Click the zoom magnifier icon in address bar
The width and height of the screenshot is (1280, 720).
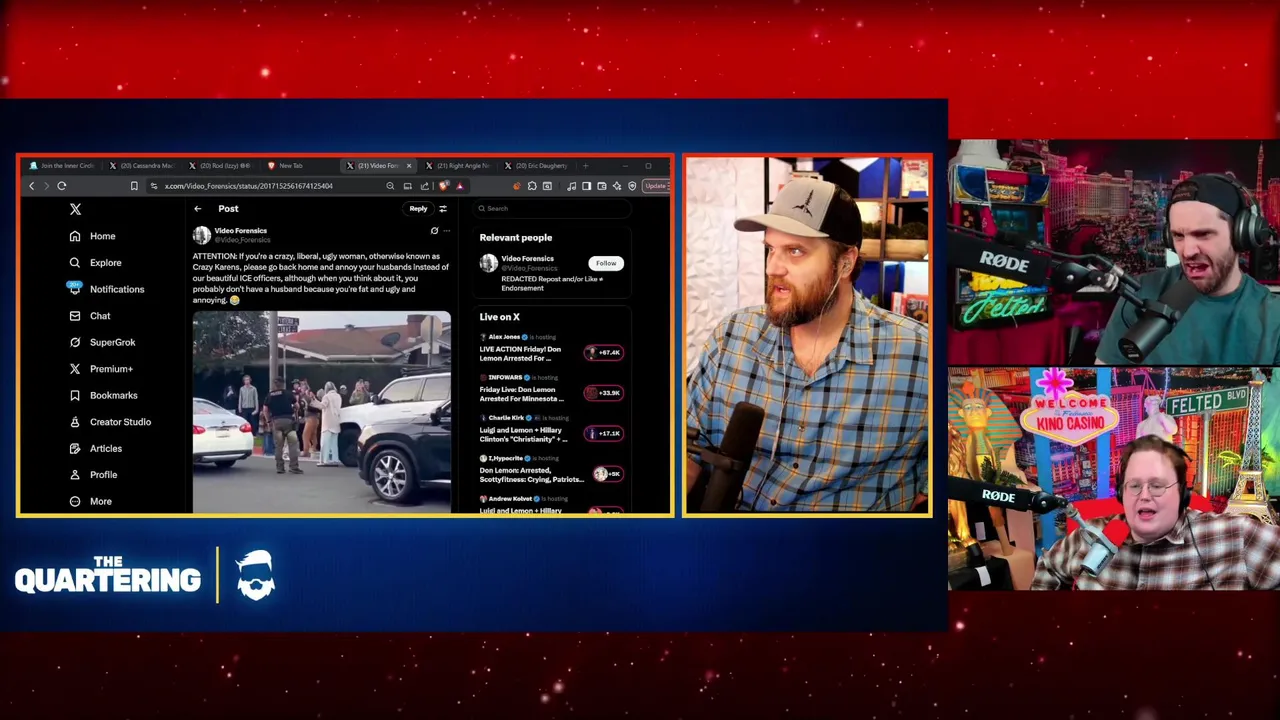coord(390,186)
